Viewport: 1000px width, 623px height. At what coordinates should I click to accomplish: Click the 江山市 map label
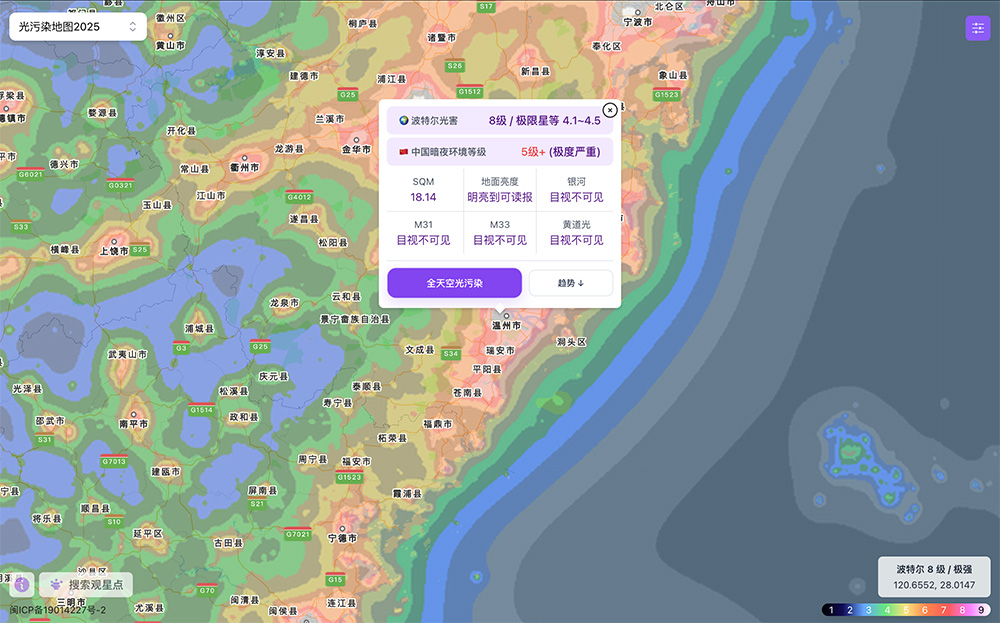pos(210,195)
